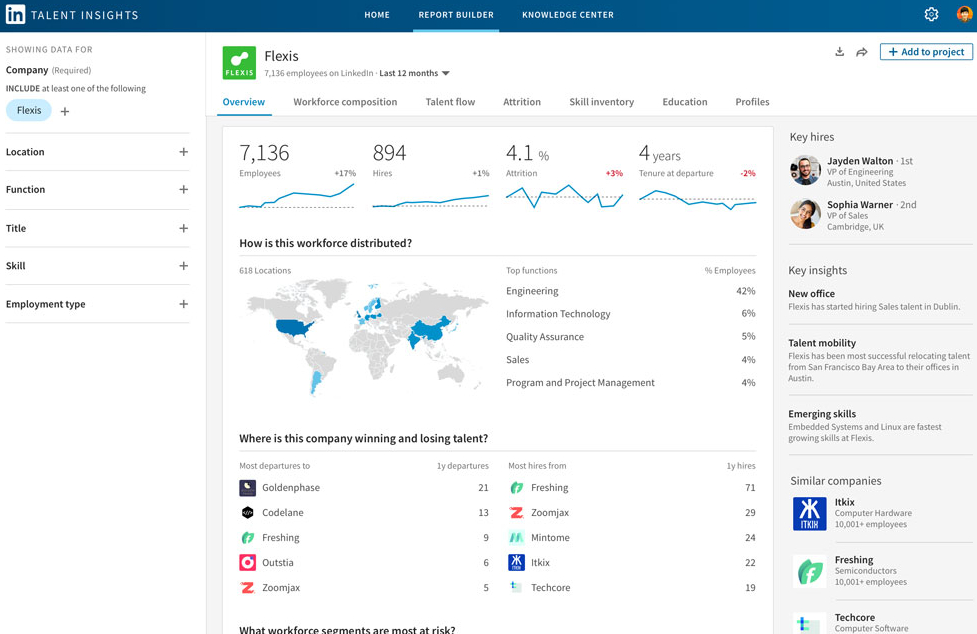Open the Skill inventory tab

(601, 102)
